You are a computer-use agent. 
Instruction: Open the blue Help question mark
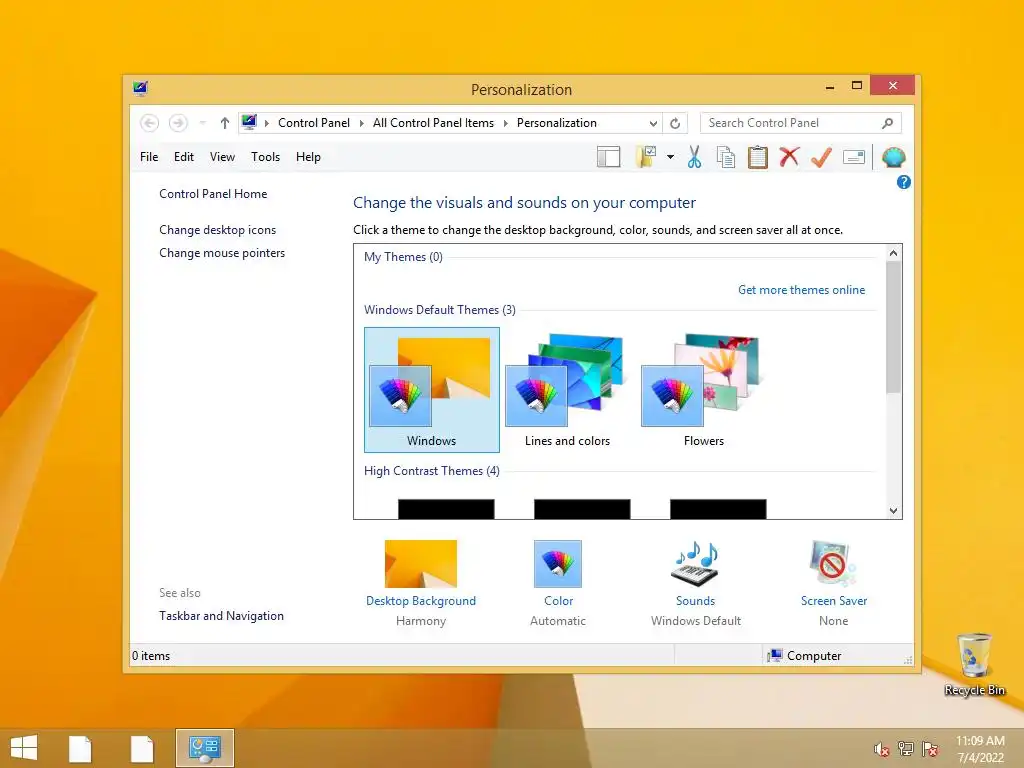904,182
